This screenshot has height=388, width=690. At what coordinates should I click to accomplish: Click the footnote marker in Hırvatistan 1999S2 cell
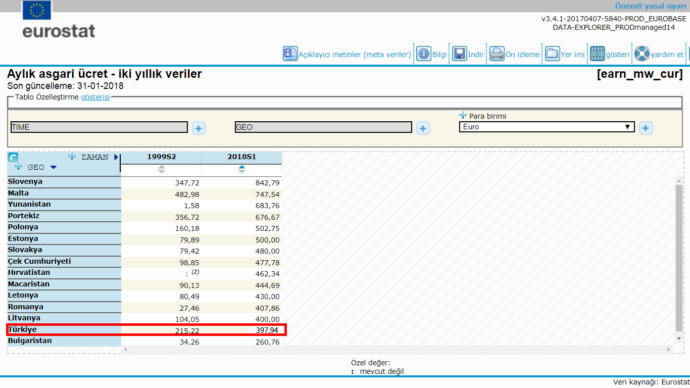pos(195,272)
